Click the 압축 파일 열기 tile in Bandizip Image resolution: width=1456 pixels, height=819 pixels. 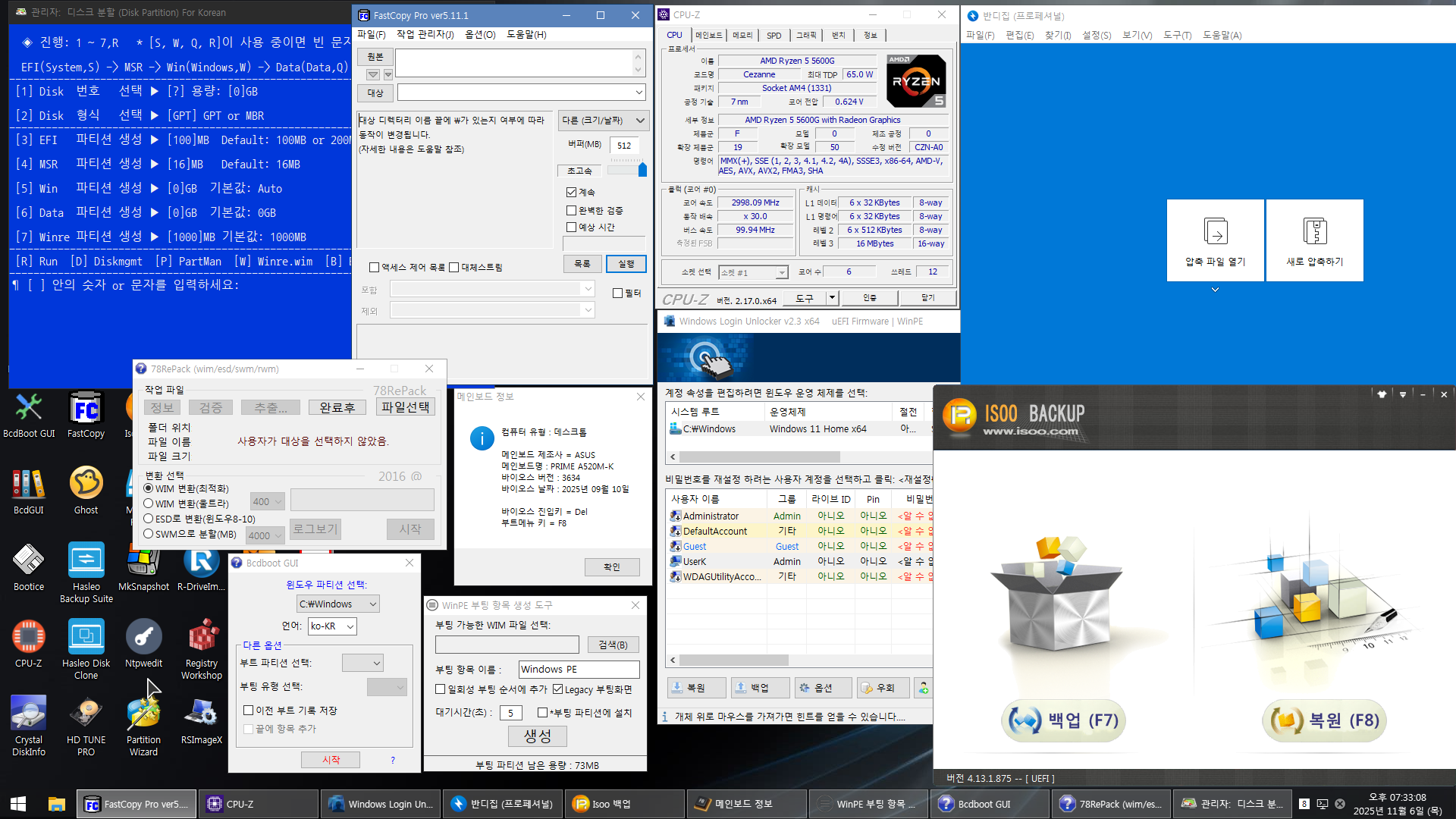click(x=1215, y=240)
